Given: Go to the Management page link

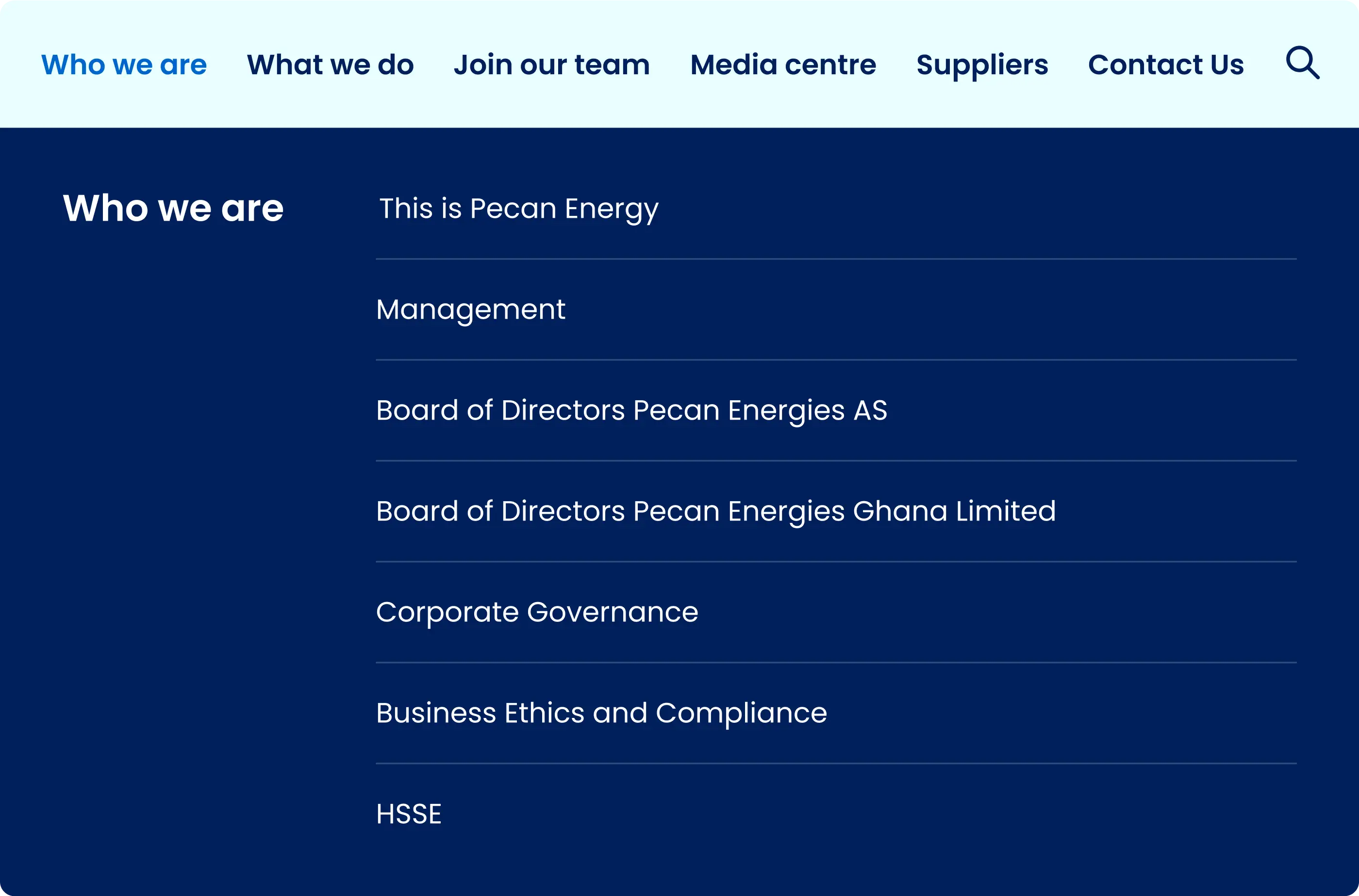Looking at the screenshot, I should (470, 310).
